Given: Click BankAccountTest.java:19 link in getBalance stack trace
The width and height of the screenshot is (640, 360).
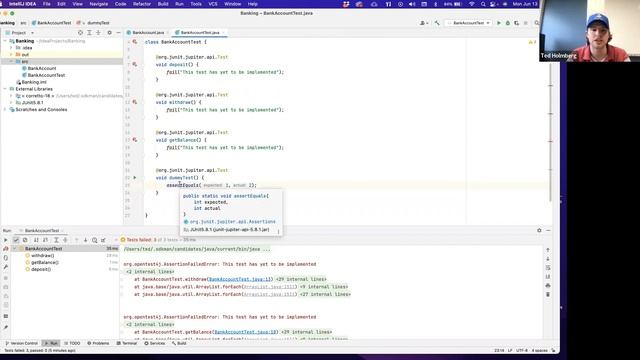Looking at the screenshot, I should point(245,332).
